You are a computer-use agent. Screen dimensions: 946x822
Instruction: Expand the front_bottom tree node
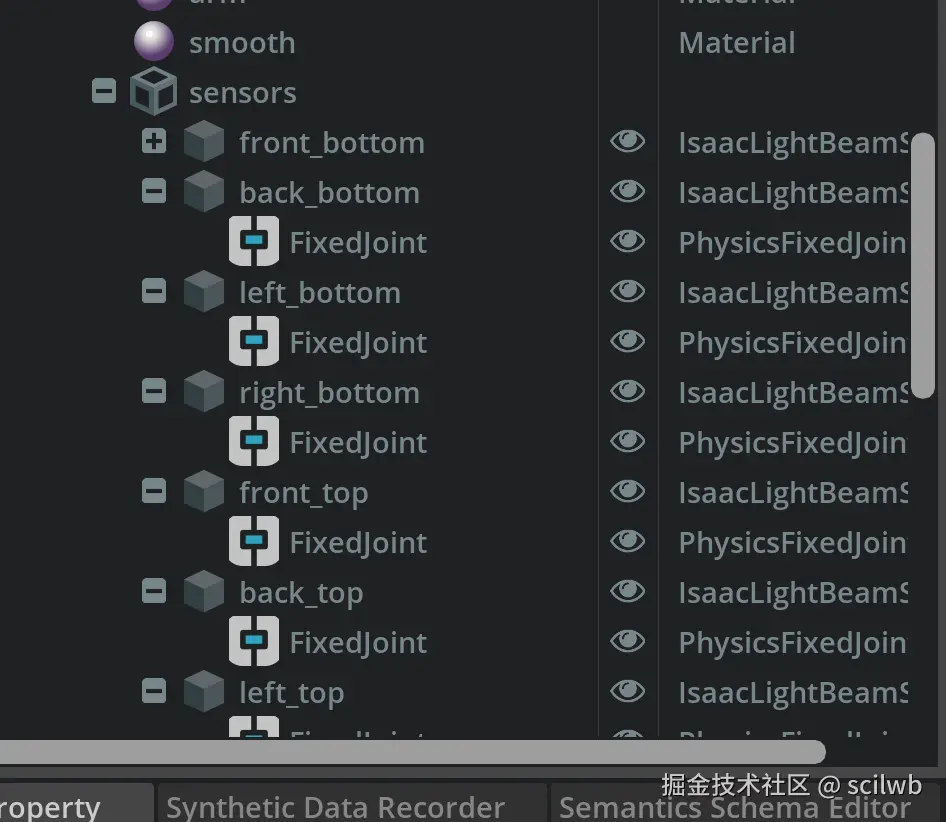pyautogui.click(x=154, y=142)
